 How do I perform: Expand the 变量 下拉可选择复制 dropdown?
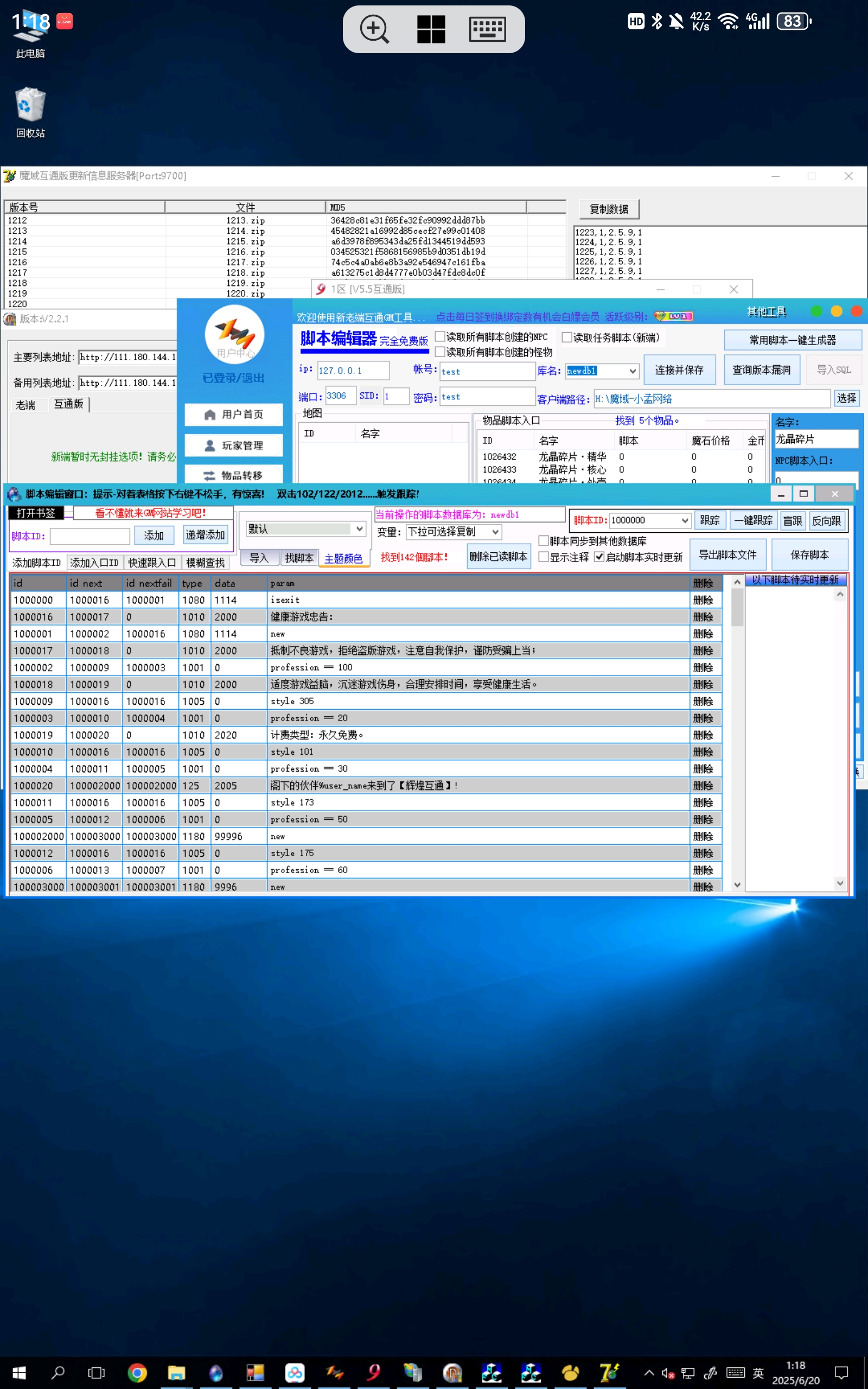click(x=495, y=532)
